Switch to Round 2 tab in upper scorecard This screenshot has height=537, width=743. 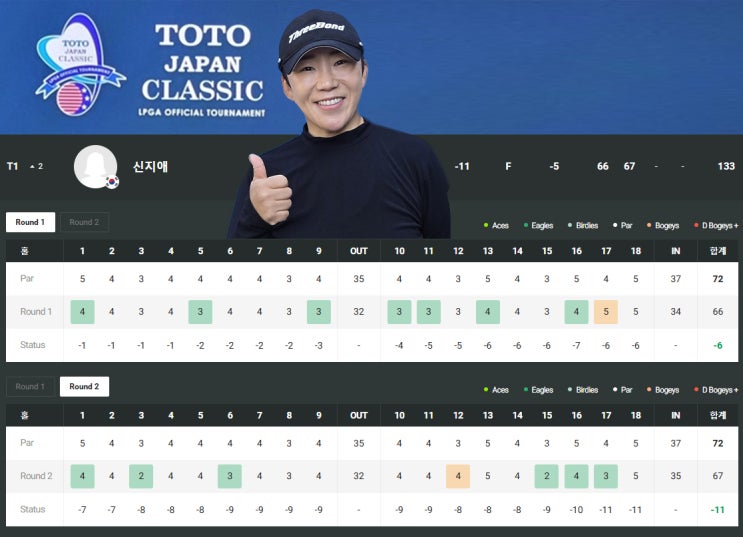tap(84, 222)
